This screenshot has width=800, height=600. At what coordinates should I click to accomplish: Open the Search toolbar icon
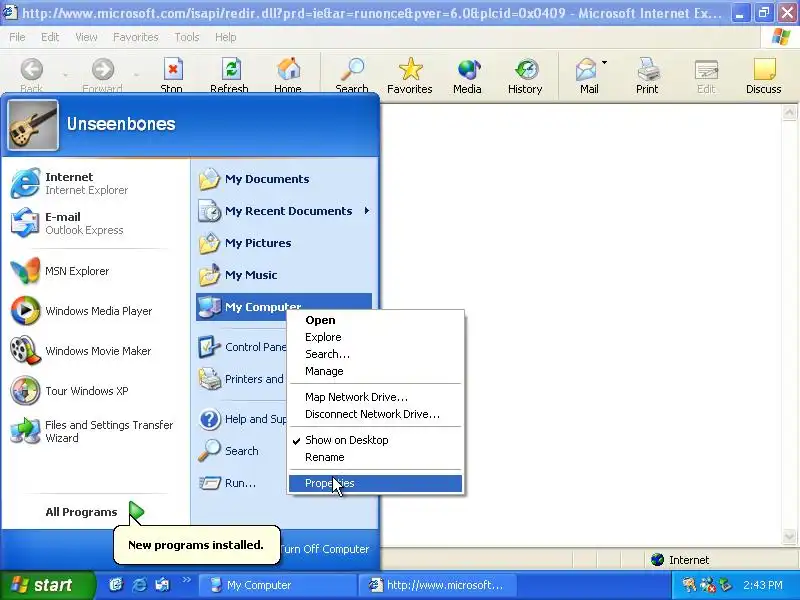(x=353, y=70)
